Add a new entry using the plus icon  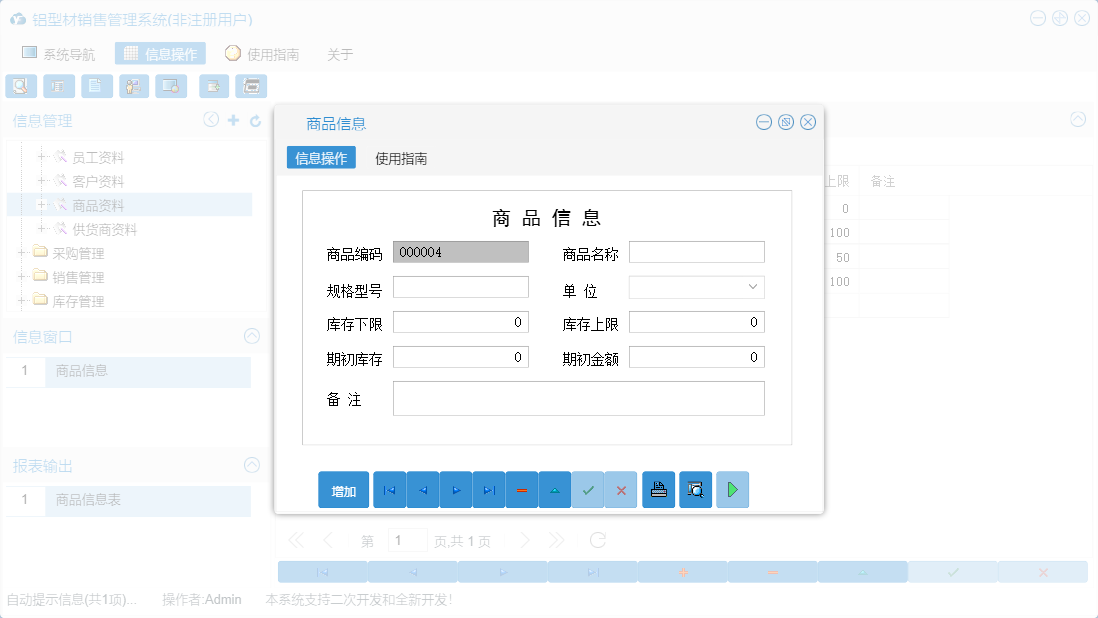[232, 119]
